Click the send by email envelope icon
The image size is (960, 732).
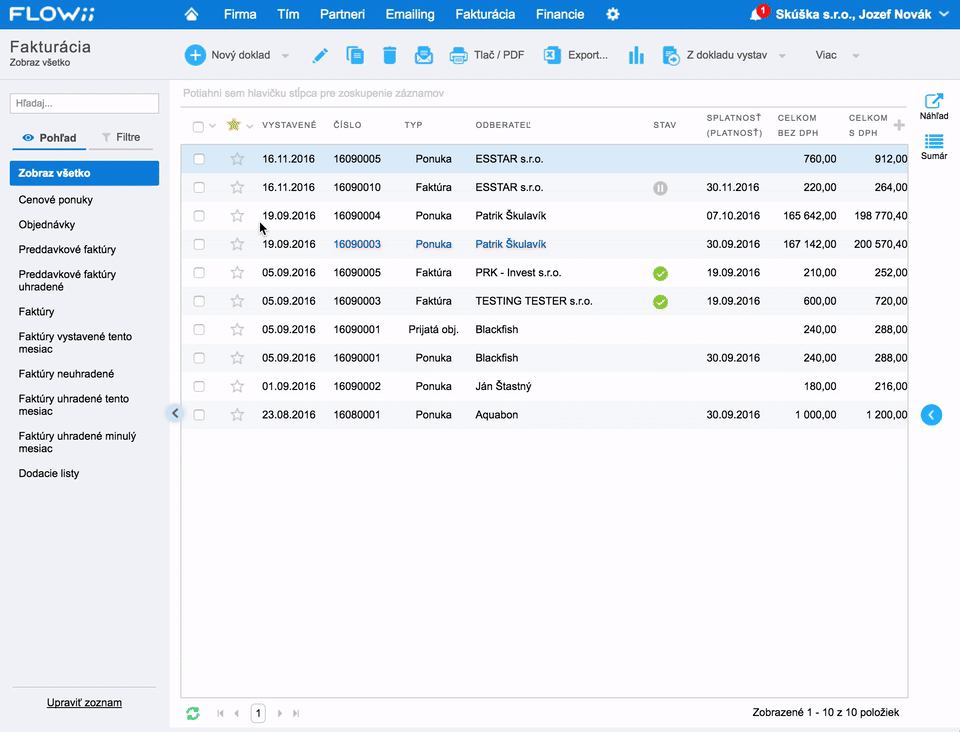[424, 55]
